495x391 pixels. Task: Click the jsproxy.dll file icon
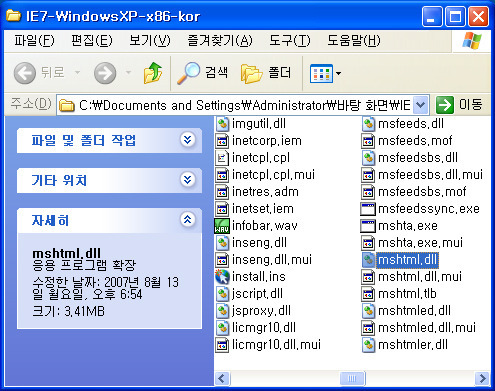click(222, 311)
